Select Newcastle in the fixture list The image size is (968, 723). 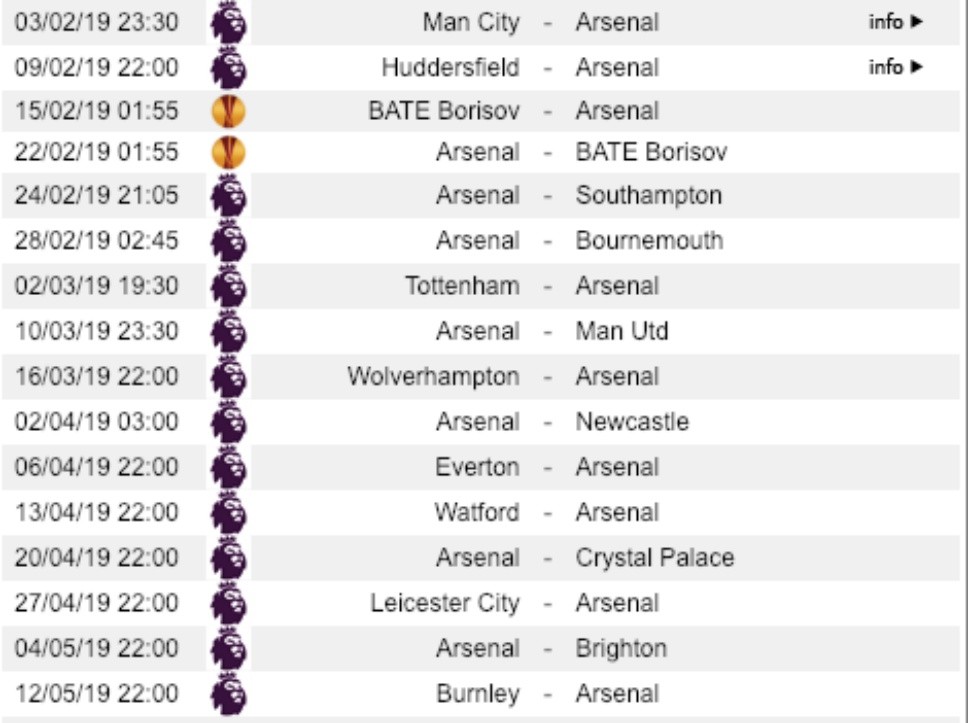coord(632,422)
